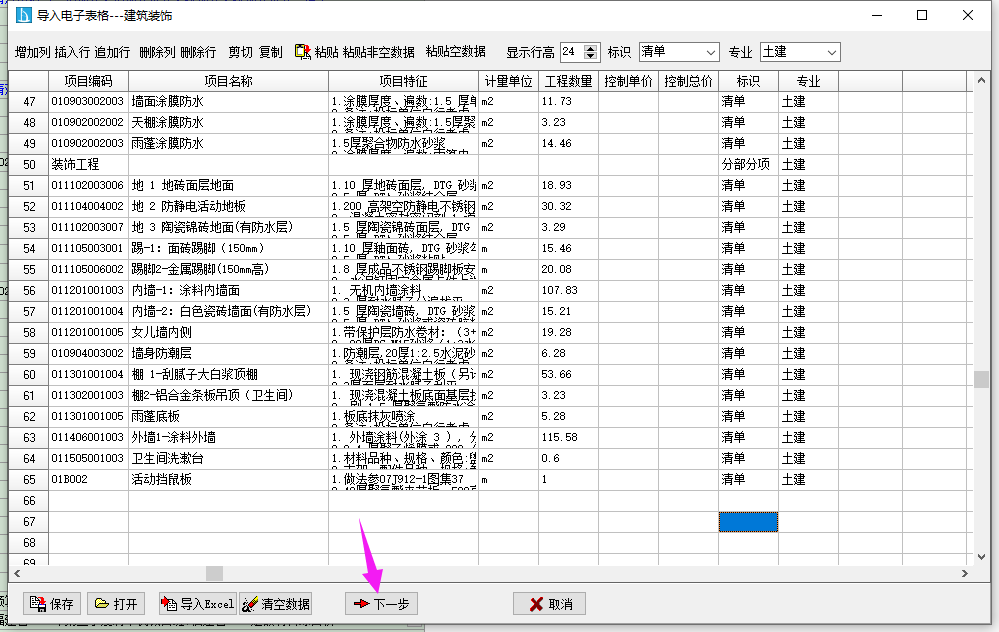This screenshot has height=632, width=999.
Task: Click name cell 卫生间洗漱台
Action: pyautogui.click(x=229, y=459)
